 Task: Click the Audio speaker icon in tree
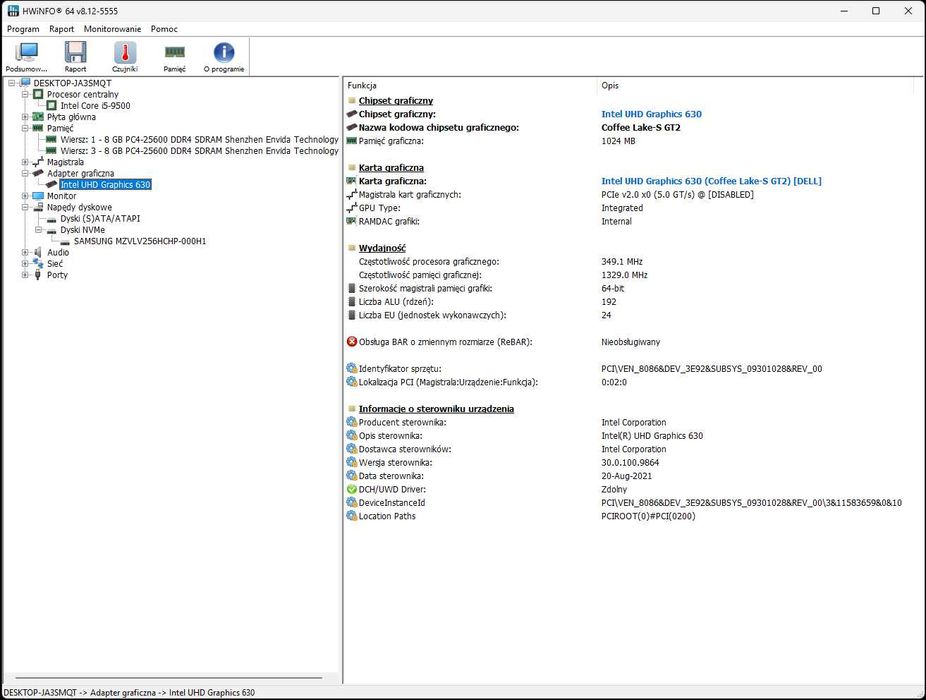click(x=38, y=252)
